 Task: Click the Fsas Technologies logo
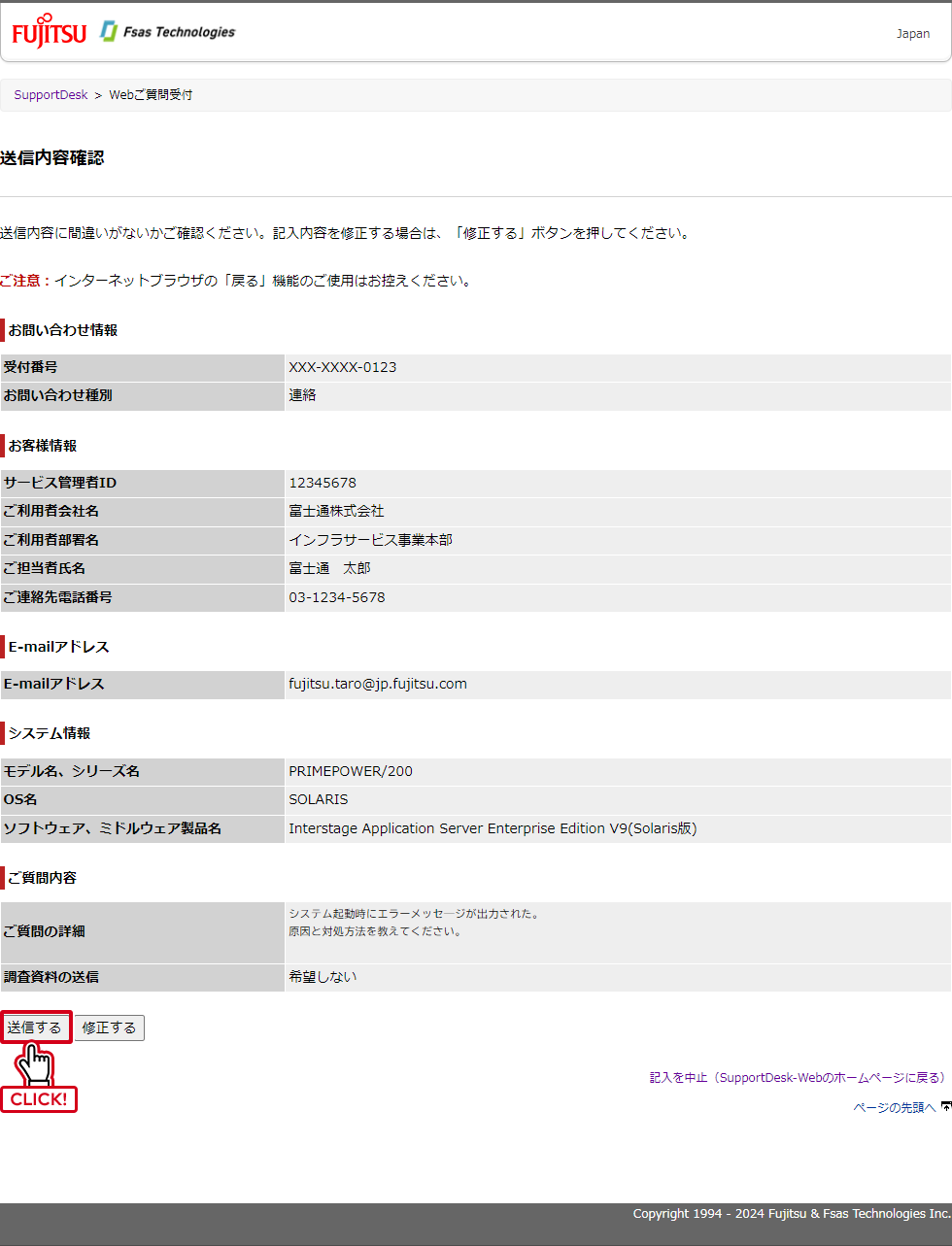point(168,32)
